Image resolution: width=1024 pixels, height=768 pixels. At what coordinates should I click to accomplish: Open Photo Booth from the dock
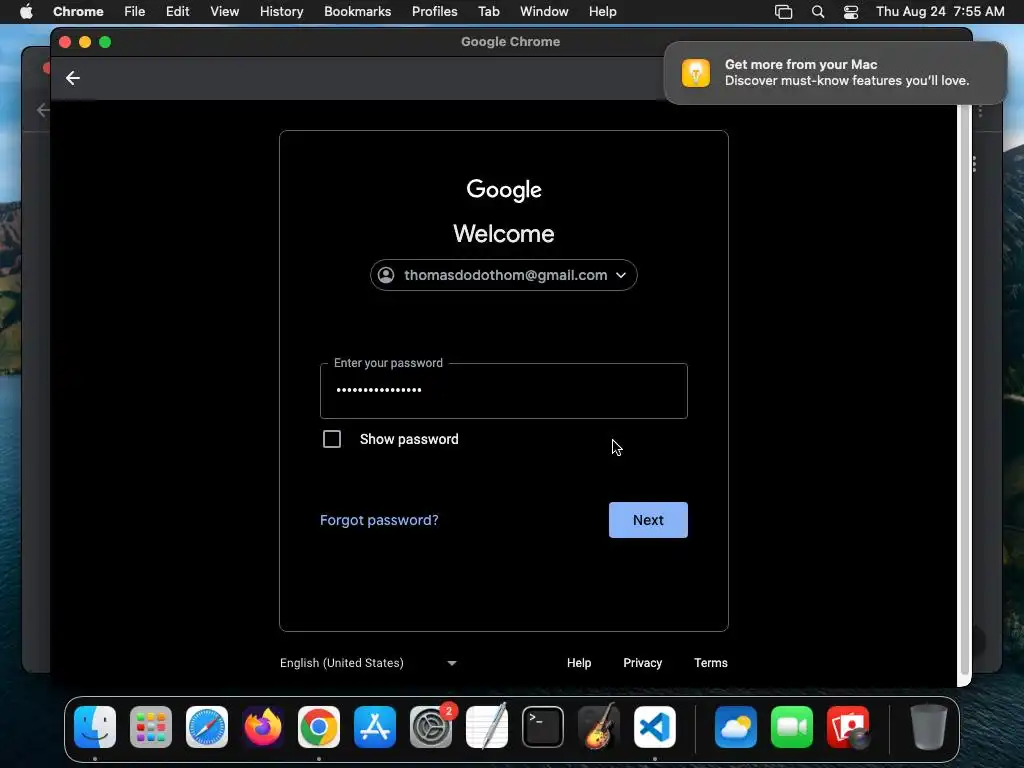point(848,727)
